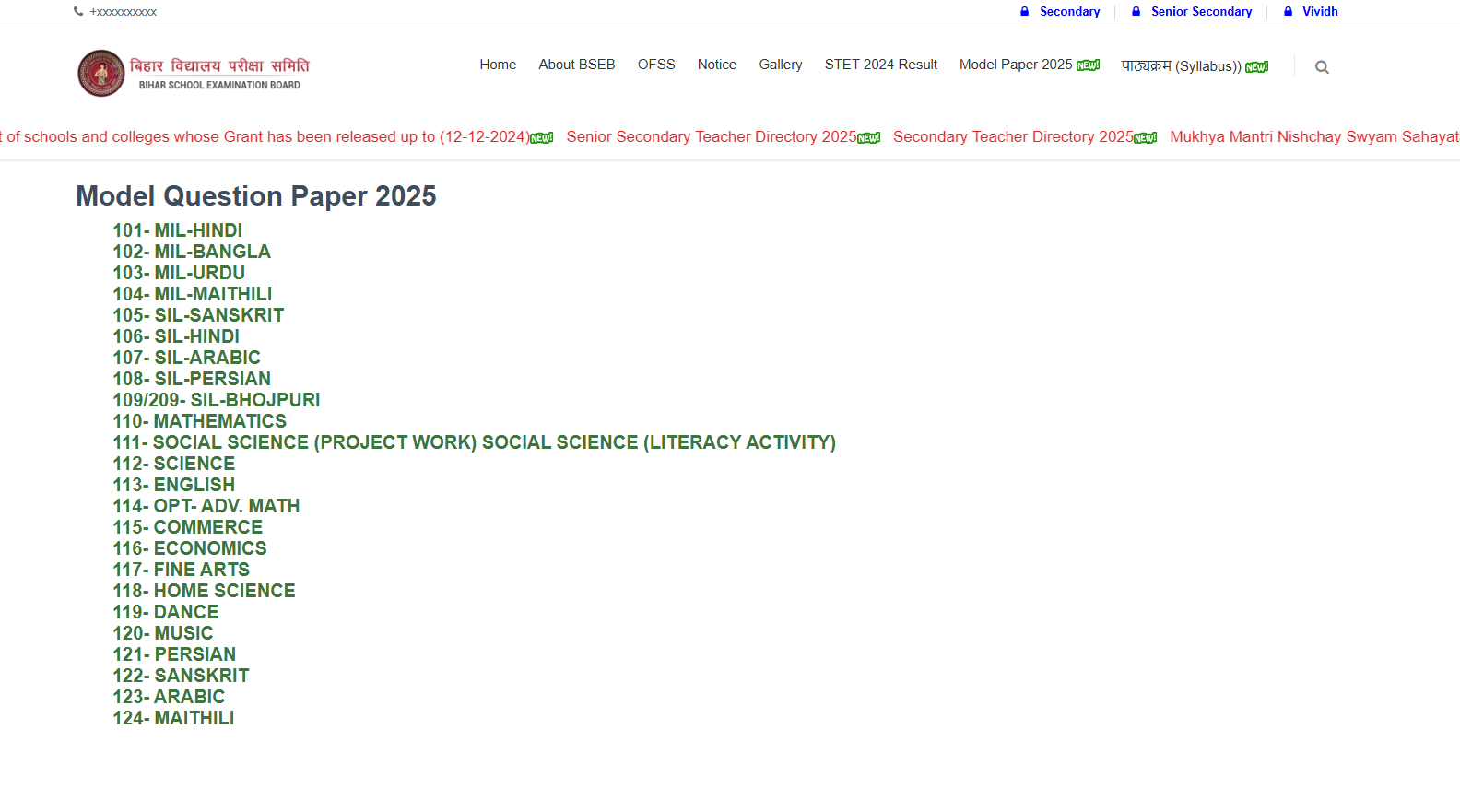
Task: Go to Home menu item
Action: tap(498, 65)
